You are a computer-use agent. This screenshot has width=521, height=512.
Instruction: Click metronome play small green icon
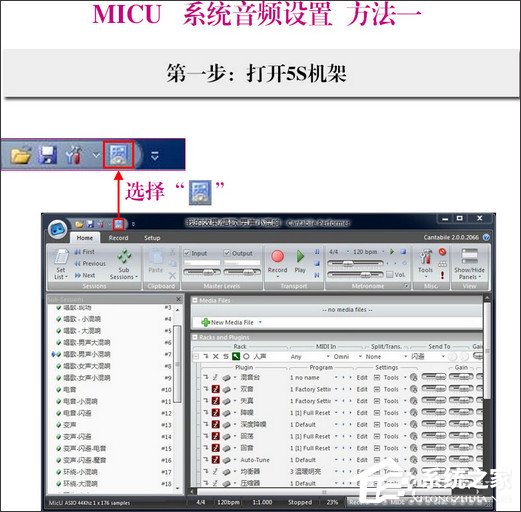[392, 252]
